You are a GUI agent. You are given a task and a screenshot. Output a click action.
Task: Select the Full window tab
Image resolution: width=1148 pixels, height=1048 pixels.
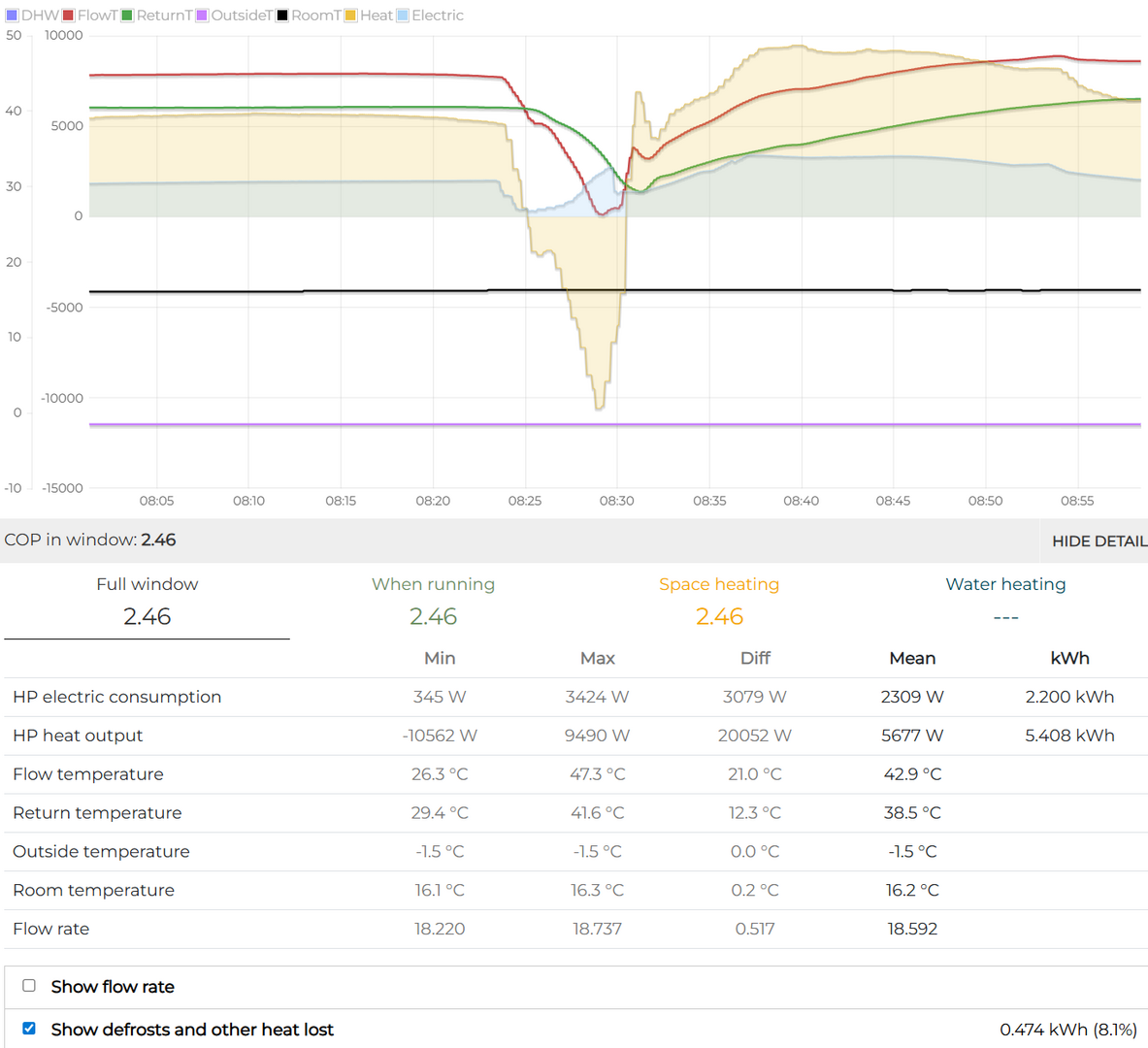click(x=147, y=601)
